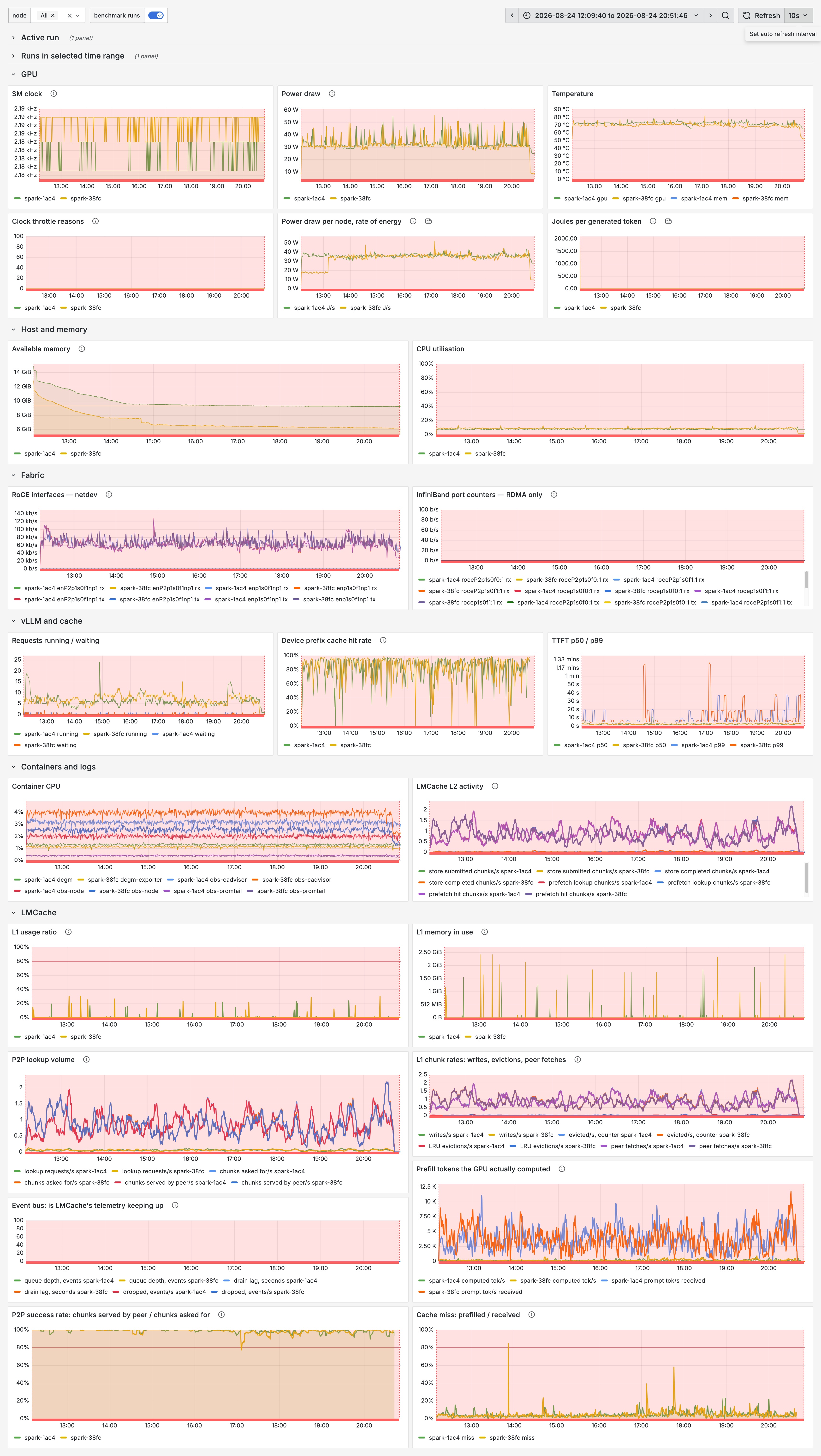This screenshot has width=821, height=1456.
Task: Collapse the Host and memory section
Action: (x=54, y=329)
